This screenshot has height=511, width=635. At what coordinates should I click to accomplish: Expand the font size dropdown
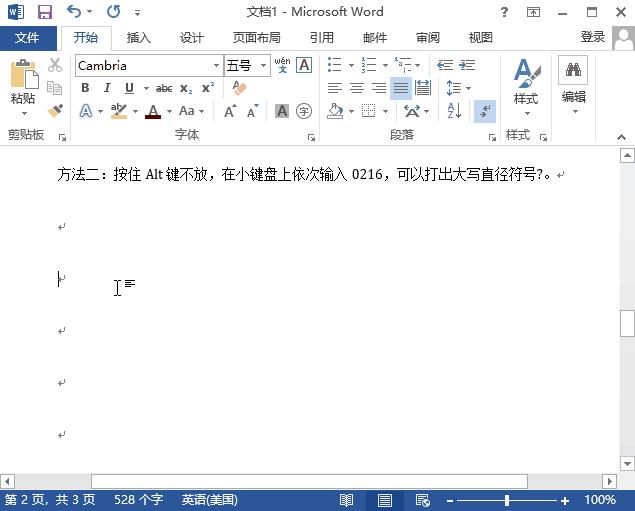click(264, 66)
